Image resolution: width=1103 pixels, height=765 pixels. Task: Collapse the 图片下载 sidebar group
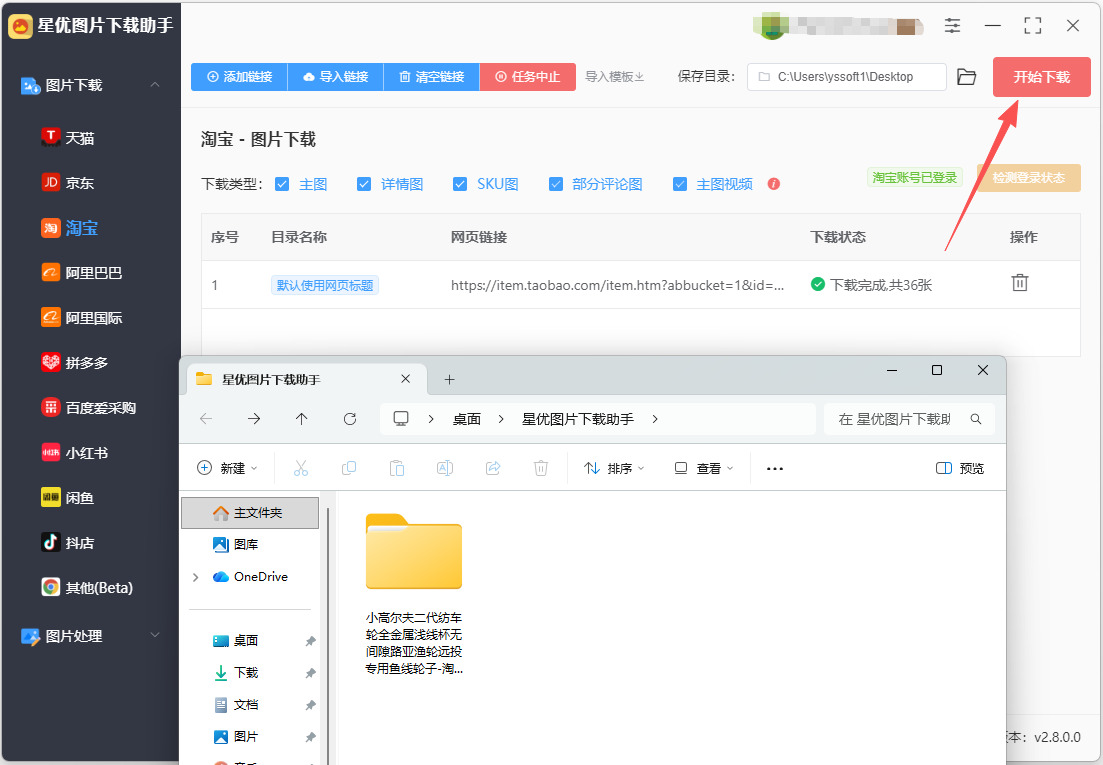(x=155, y=85)
